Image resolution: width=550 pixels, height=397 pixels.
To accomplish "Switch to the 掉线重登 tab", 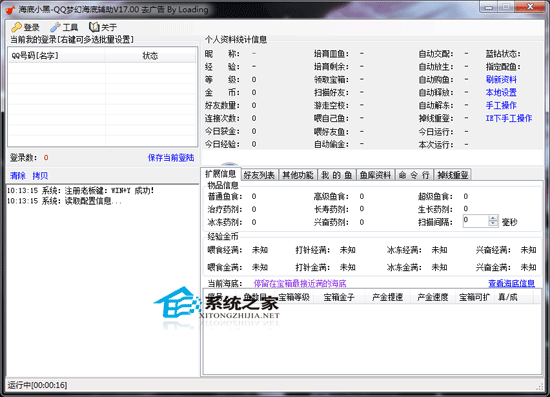I will pyautogui.click(x=453, y=175).
